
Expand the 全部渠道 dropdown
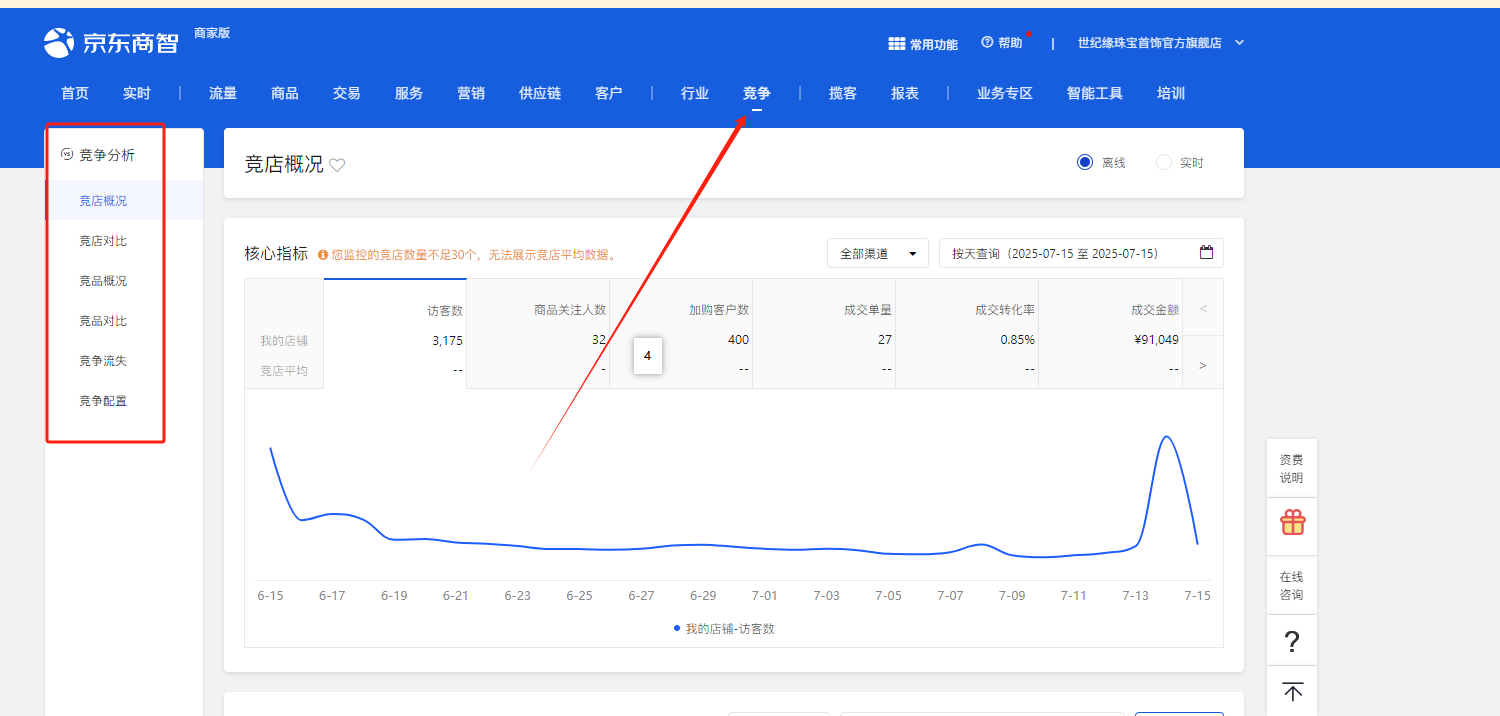(x=877, y=254)
